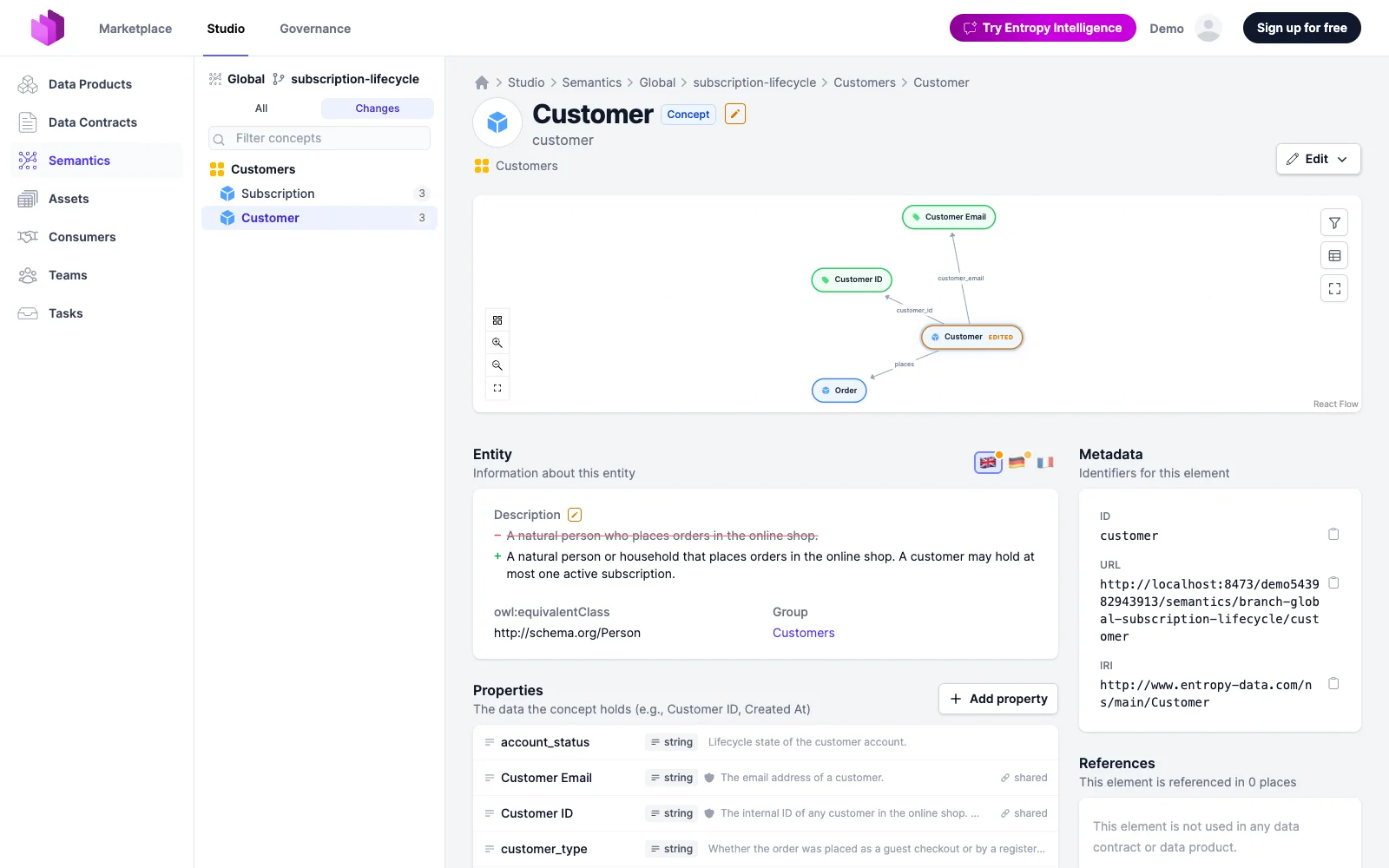Screen dimensions: 1389x868
Task: Open Tasks in the sidebar
Action: click(97, 313)
